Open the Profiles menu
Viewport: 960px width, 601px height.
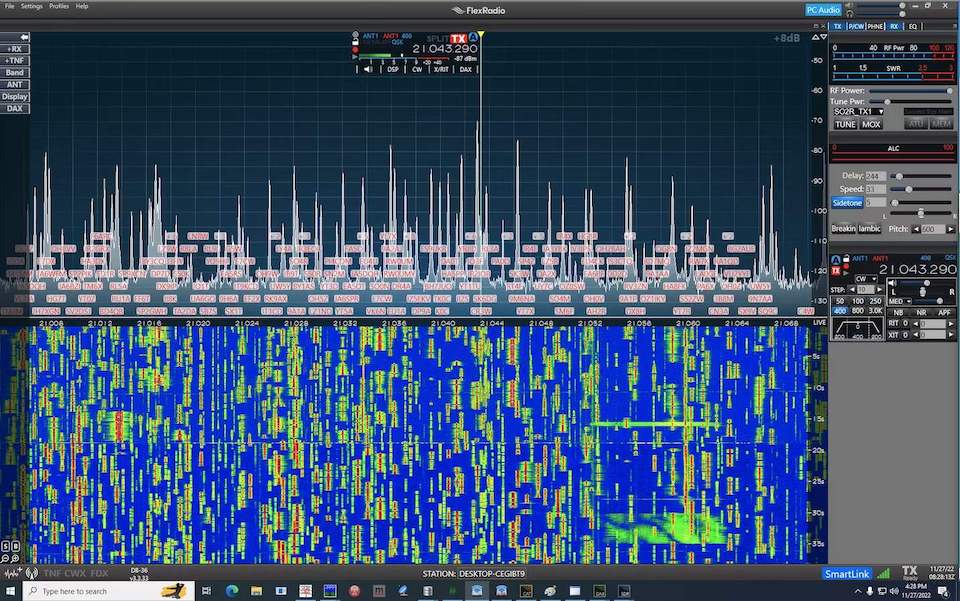(x=59, y=6)
